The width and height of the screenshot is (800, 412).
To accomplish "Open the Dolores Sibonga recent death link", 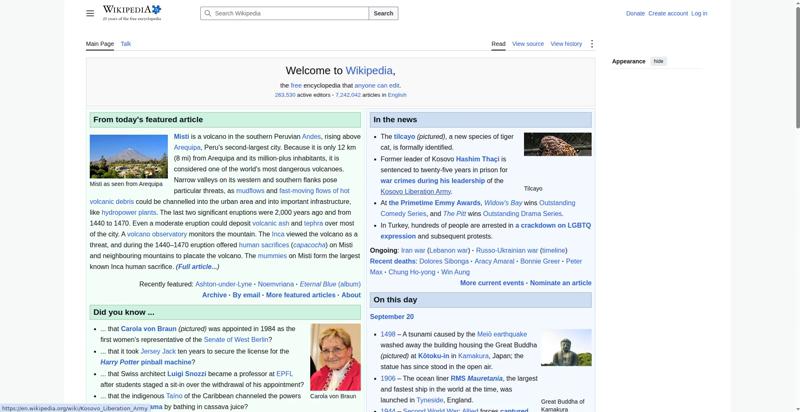I will tap(444, 261).
